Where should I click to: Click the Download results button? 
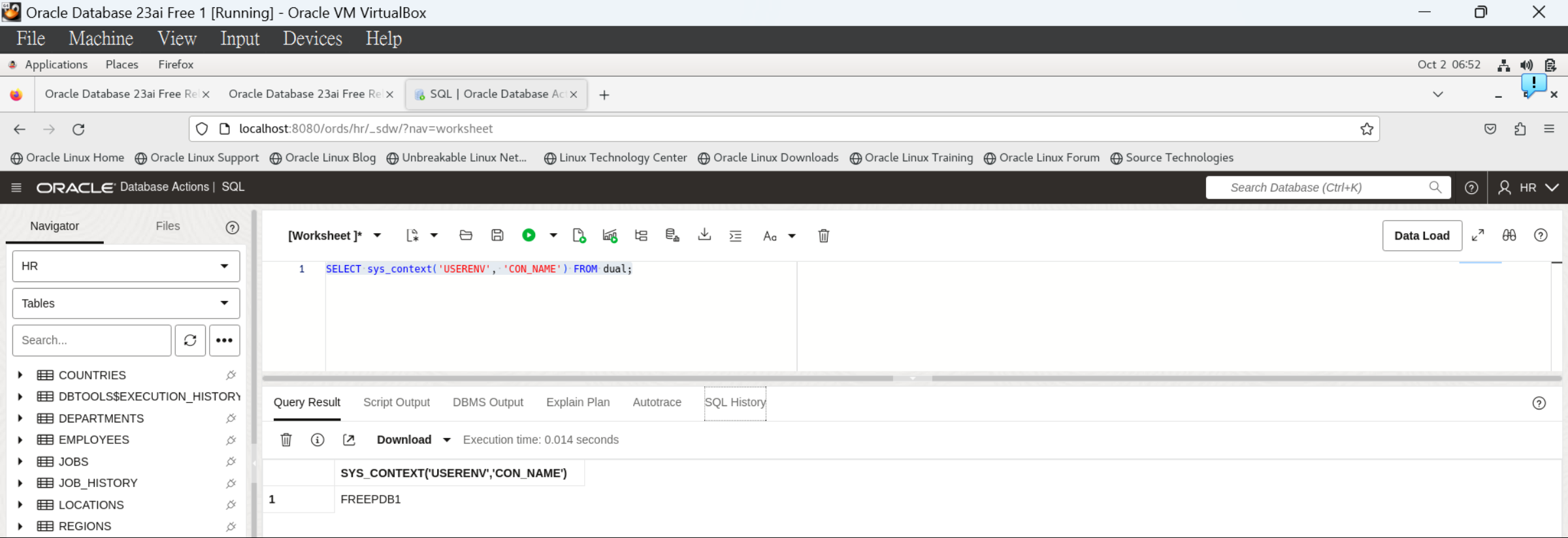404,439
